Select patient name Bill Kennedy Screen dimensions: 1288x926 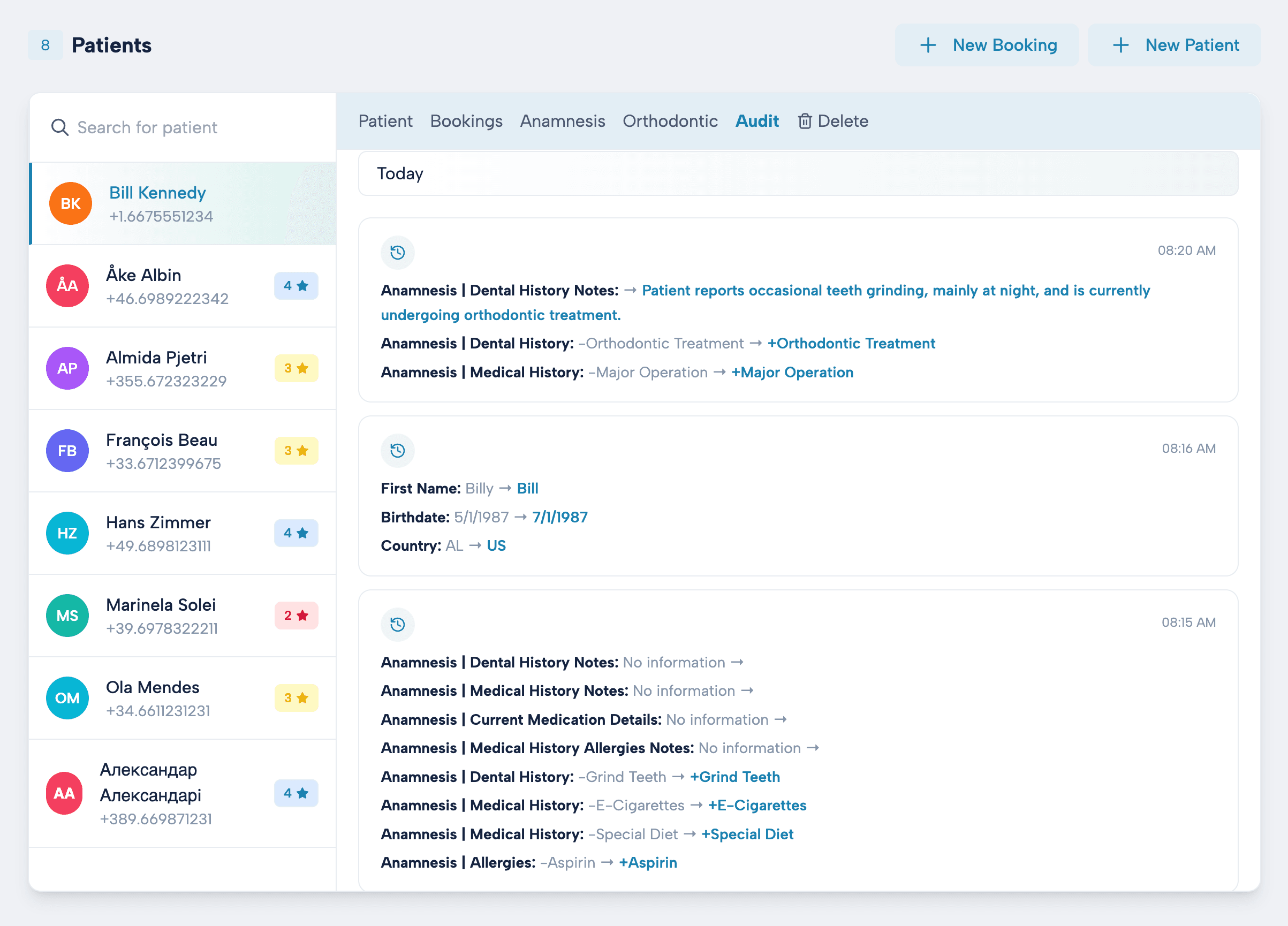point(157,193)
